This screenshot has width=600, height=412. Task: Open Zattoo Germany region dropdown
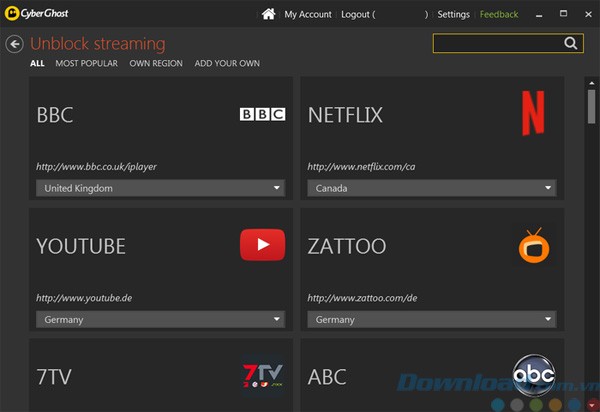point(431,319)
